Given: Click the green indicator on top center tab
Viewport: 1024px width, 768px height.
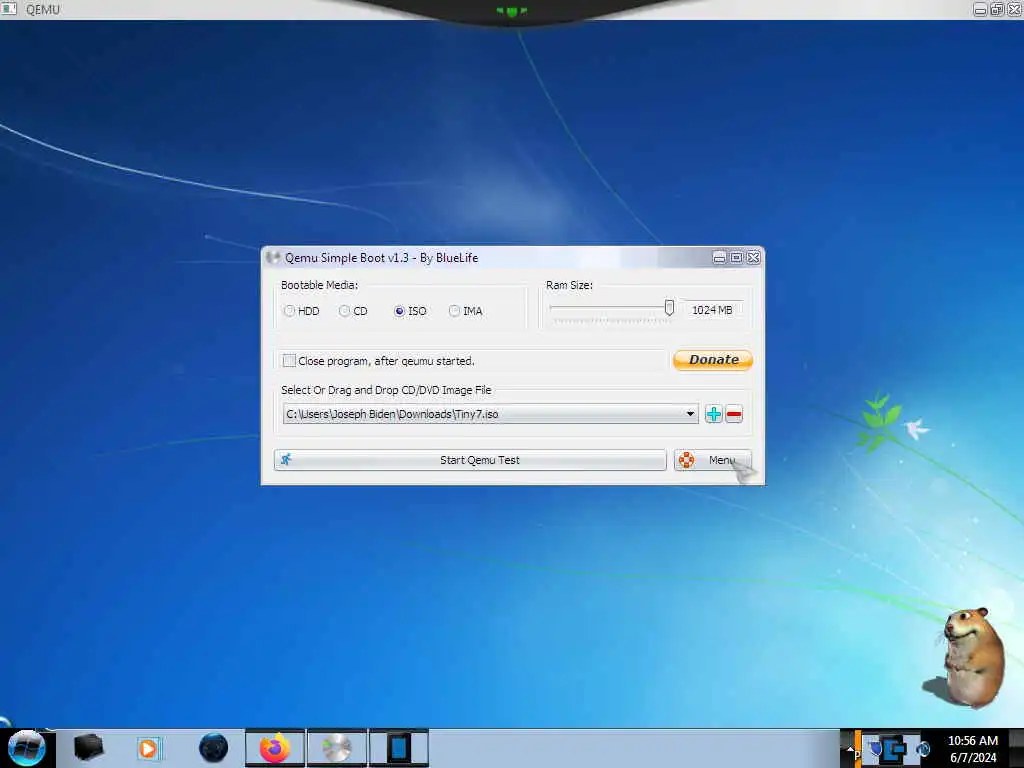Looking at the screenshot, I should click(511, 11).
